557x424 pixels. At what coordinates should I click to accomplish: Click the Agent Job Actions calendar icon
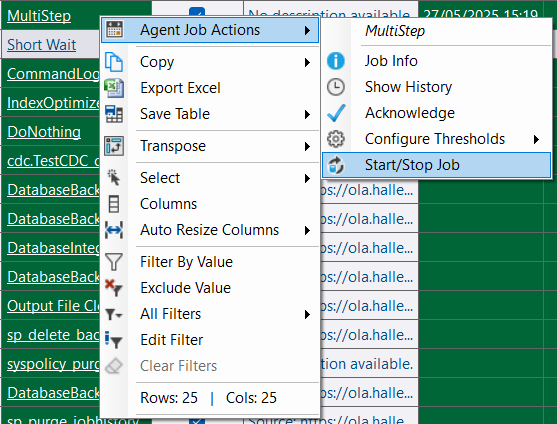114,30
